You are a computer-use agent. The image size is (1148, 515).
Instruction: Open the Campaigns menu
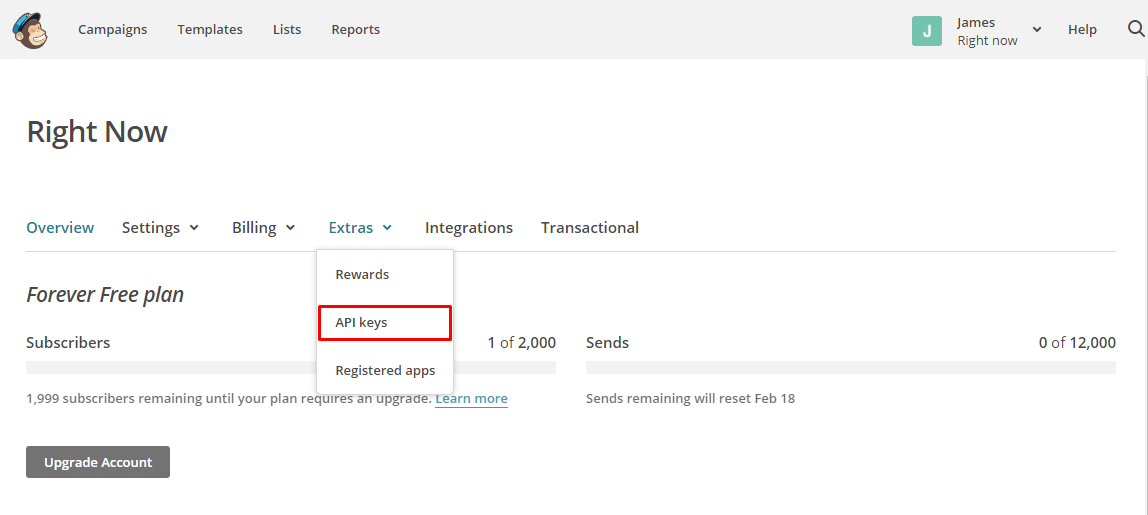pos(113,30)
